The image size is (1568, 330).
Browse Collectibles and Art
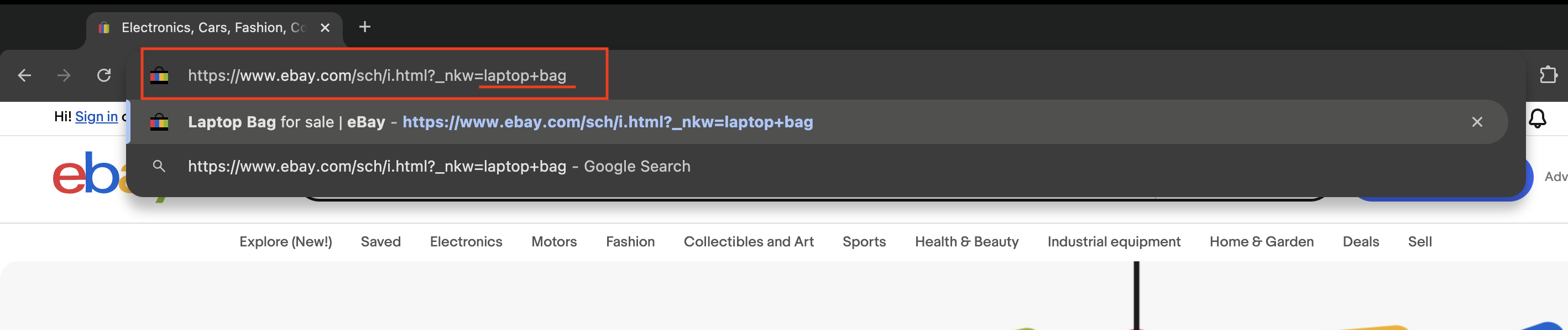749,241
